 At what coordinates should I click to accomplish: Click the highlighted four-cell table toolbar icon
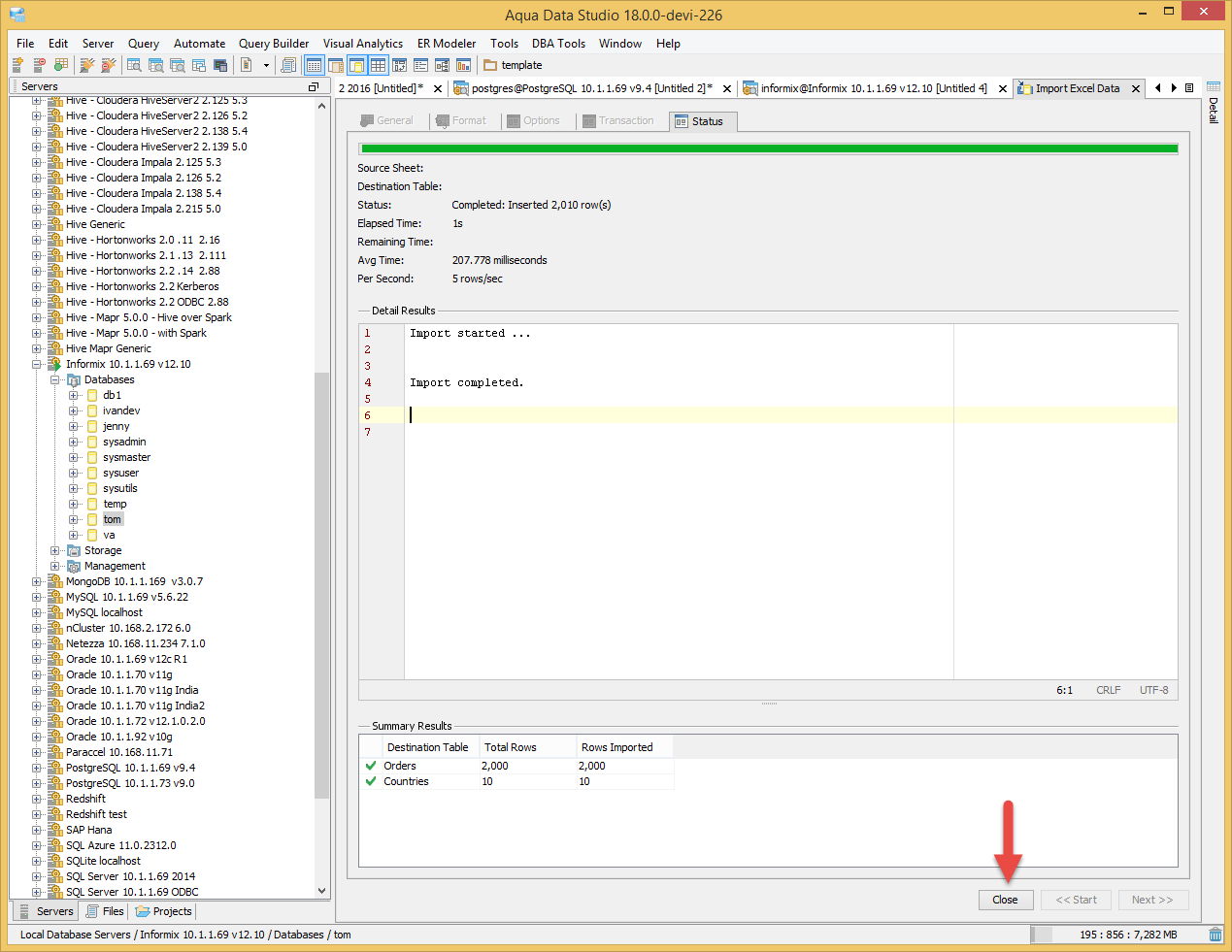(x=378, y=65)
